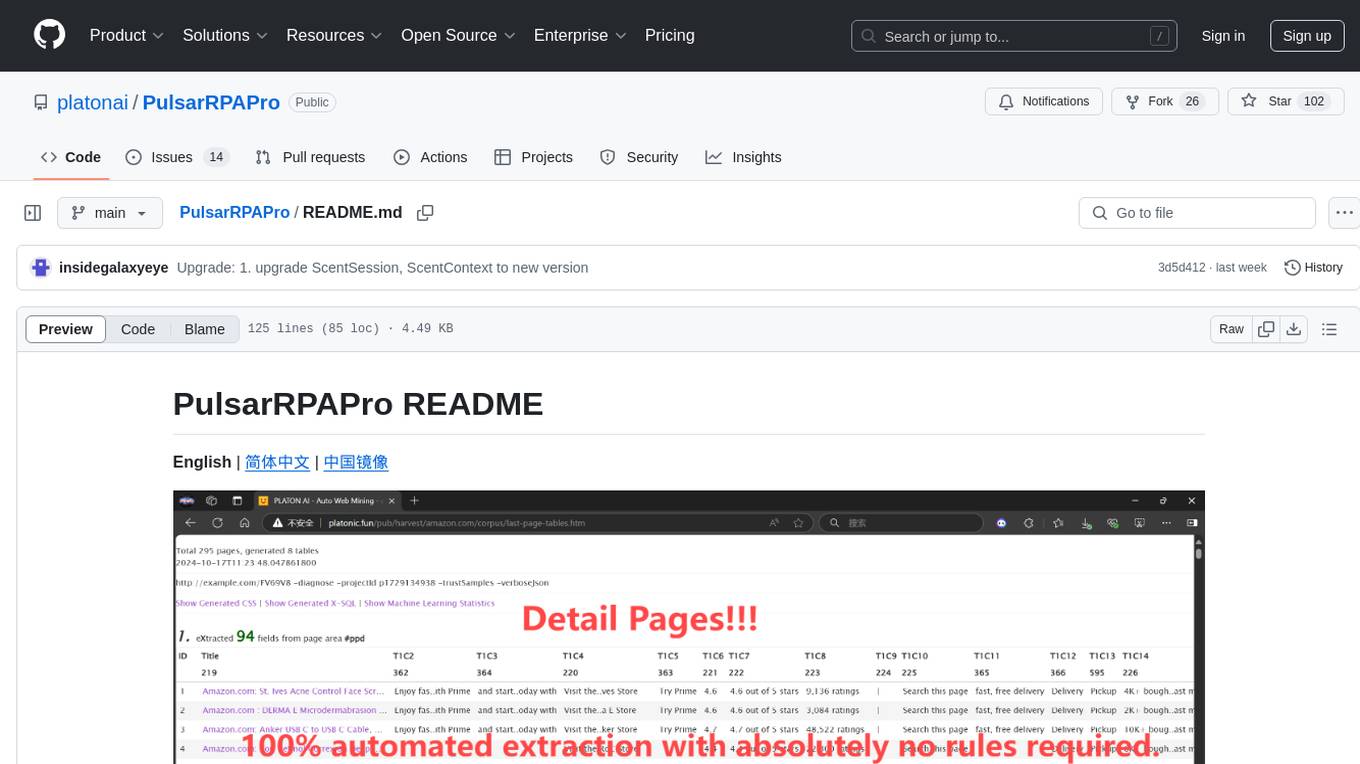The height and width of the screenshot is (764, 1360).
Task: Click the Go to file search box
Action: [1197, 213]
